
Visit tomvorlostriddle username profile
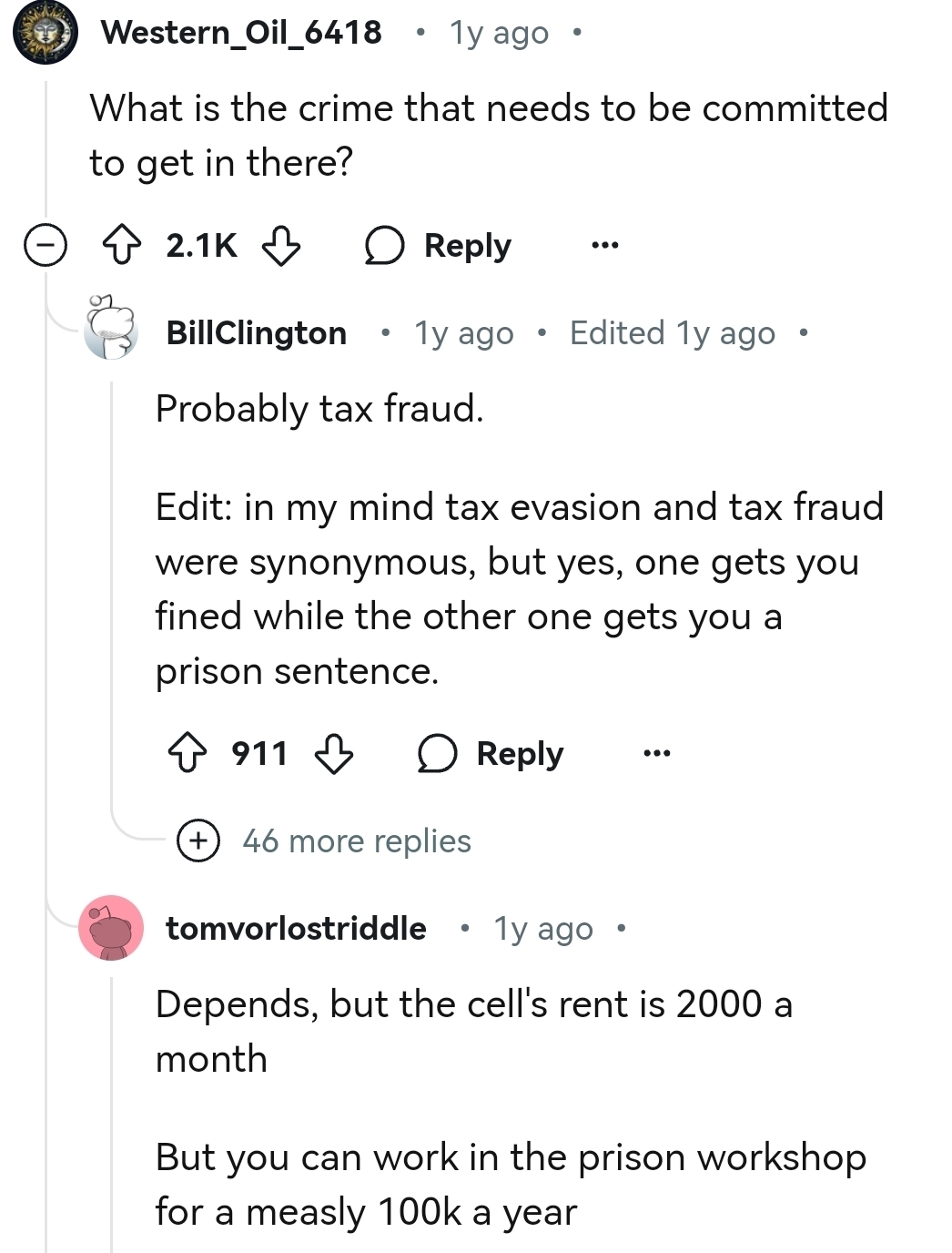coord(296,929)
